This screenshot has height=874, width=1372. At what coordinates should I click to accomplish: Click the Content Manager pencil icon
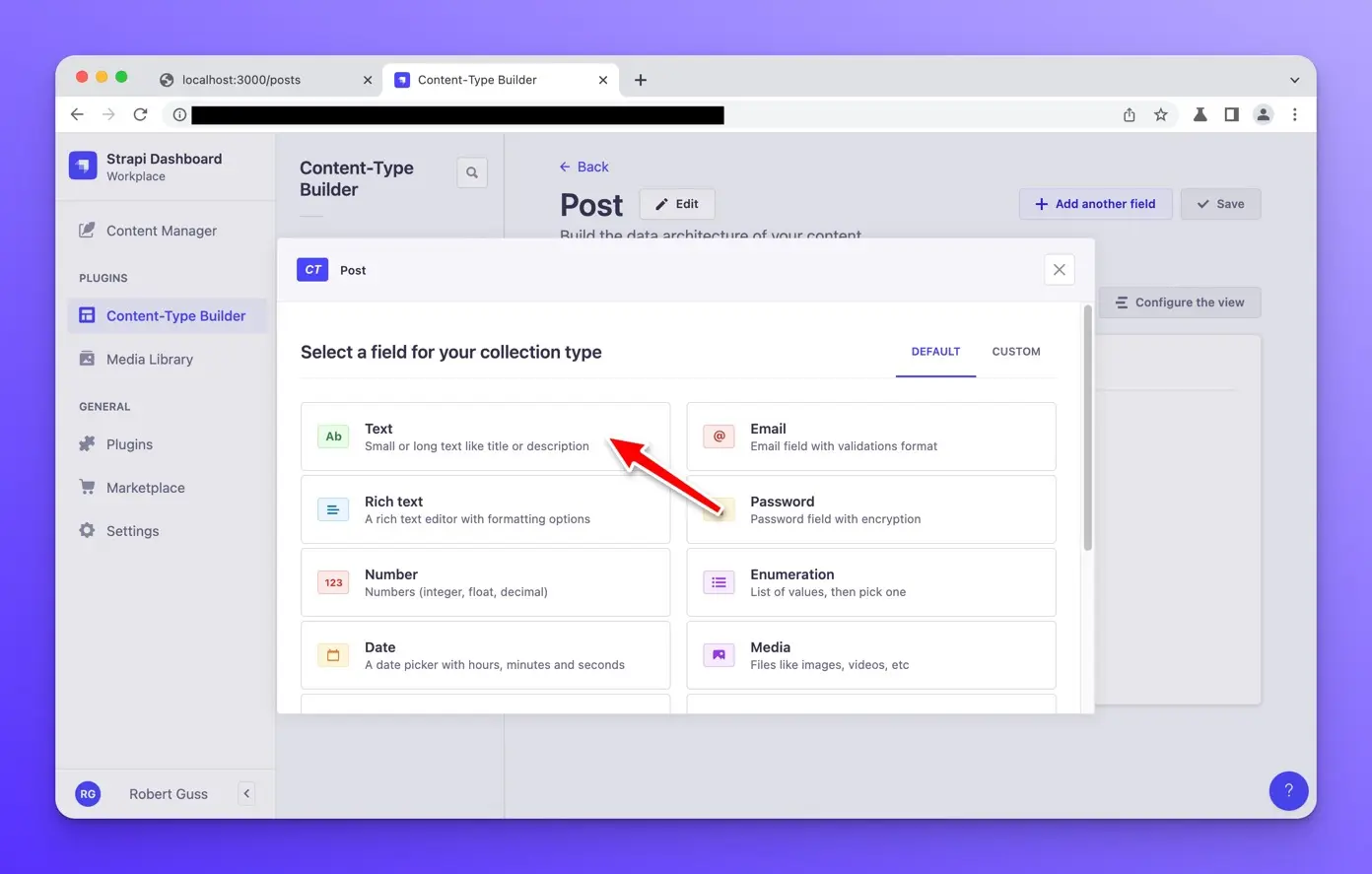click(x=87, y=231)
